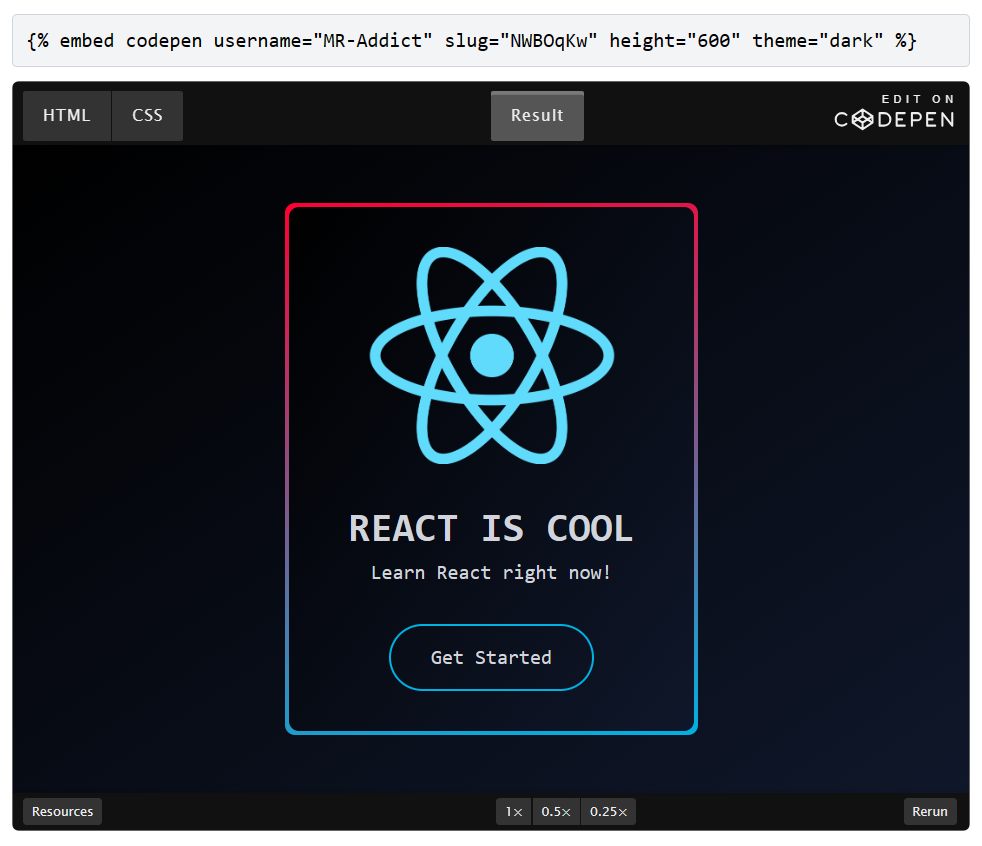Set preview zoom to 0.5×

click(x=556, y=811)
